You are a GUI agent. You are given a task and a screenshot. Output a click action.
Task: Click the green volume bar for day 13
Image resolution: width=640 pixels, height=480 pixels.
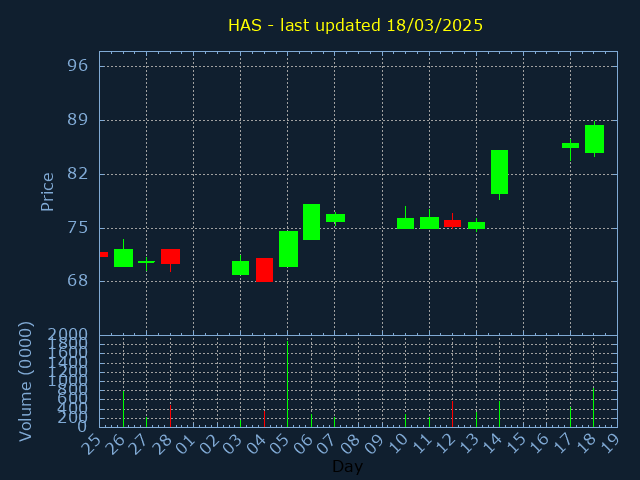[476, 419]
